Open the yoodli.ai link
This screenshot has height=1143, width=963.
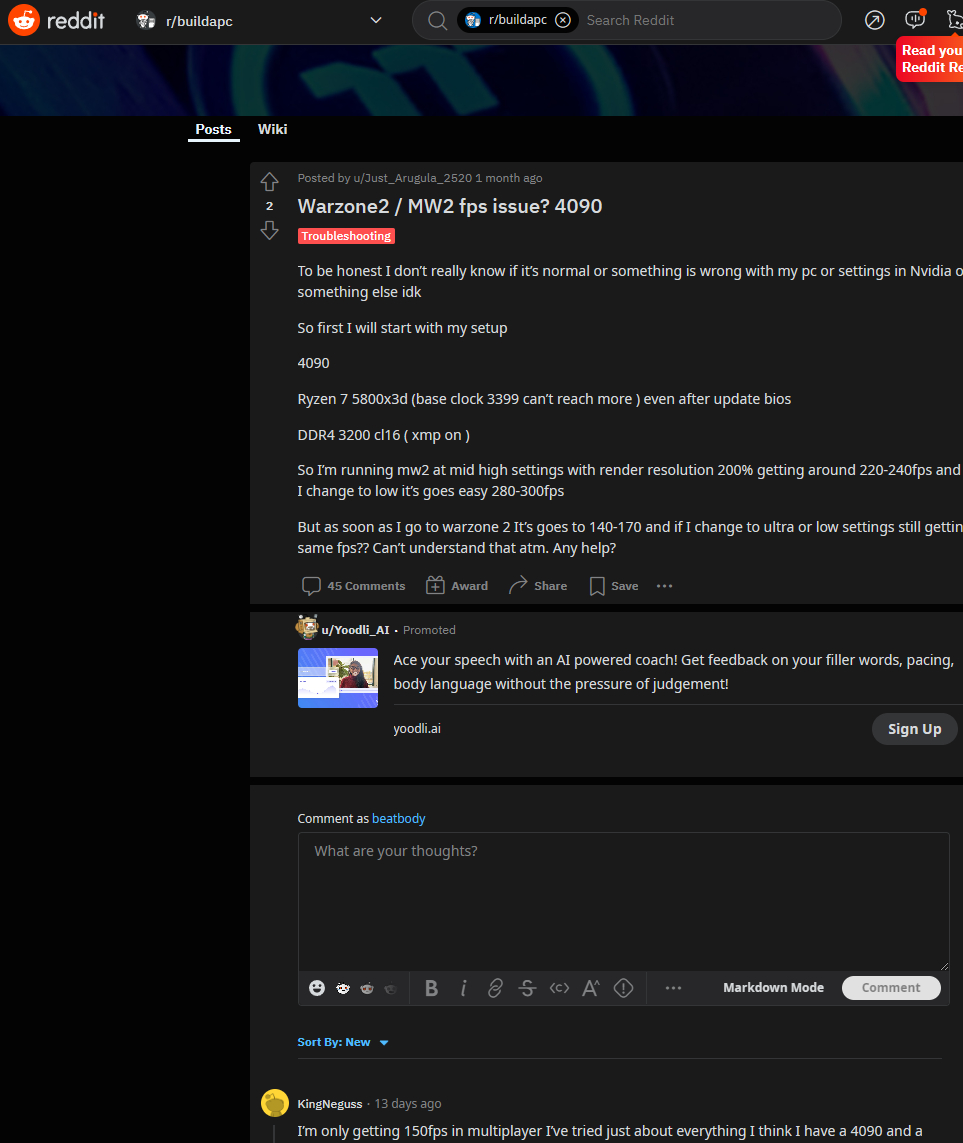[417, 728]
